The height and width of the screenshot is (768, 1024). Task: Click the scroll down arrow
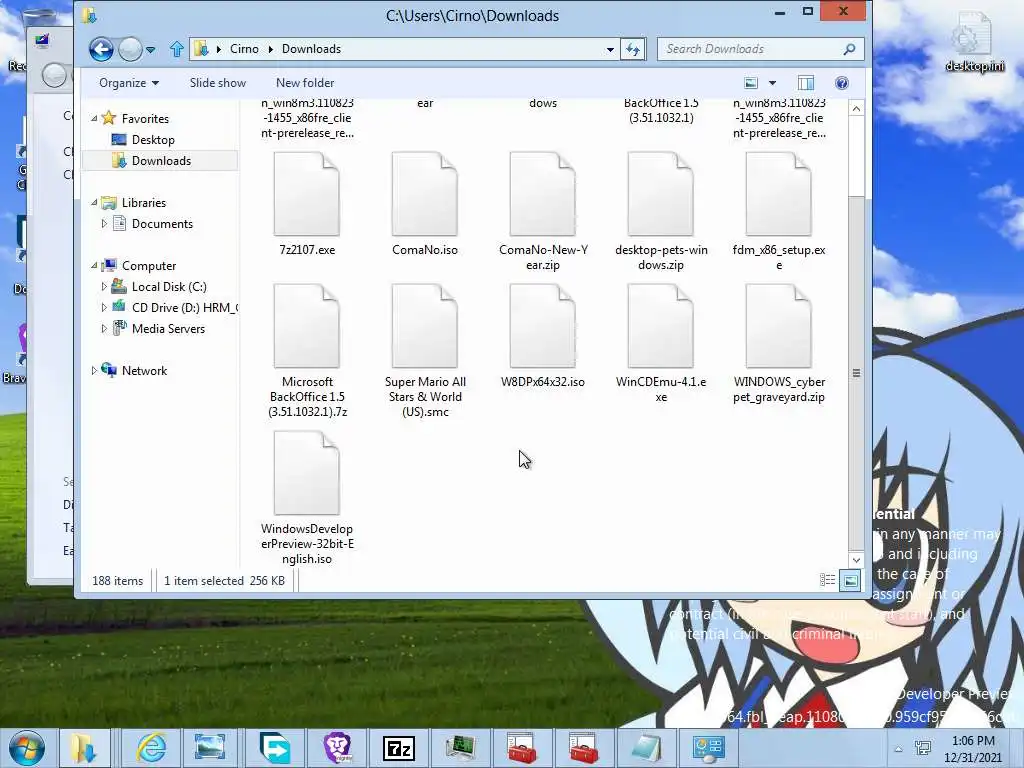(856, 560)
